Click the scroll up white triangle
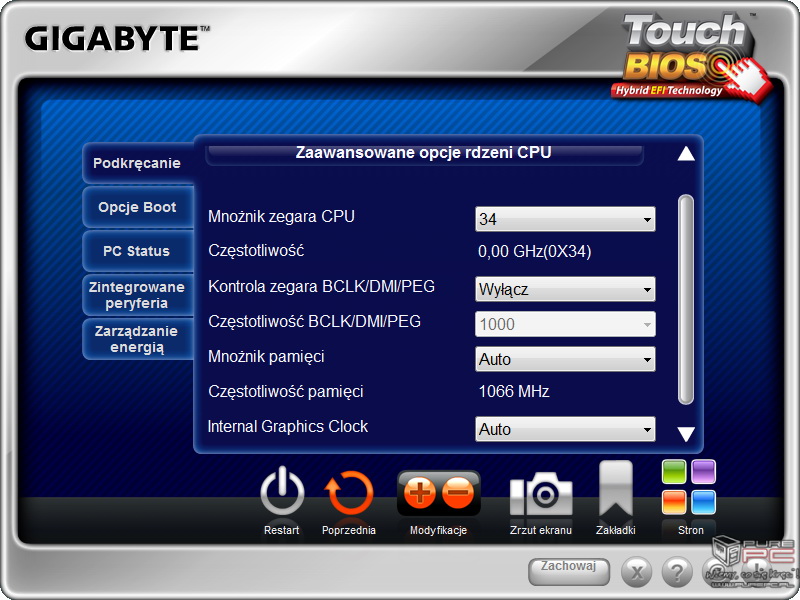Viewport: 800px width, 600px height. coord(686,153)
